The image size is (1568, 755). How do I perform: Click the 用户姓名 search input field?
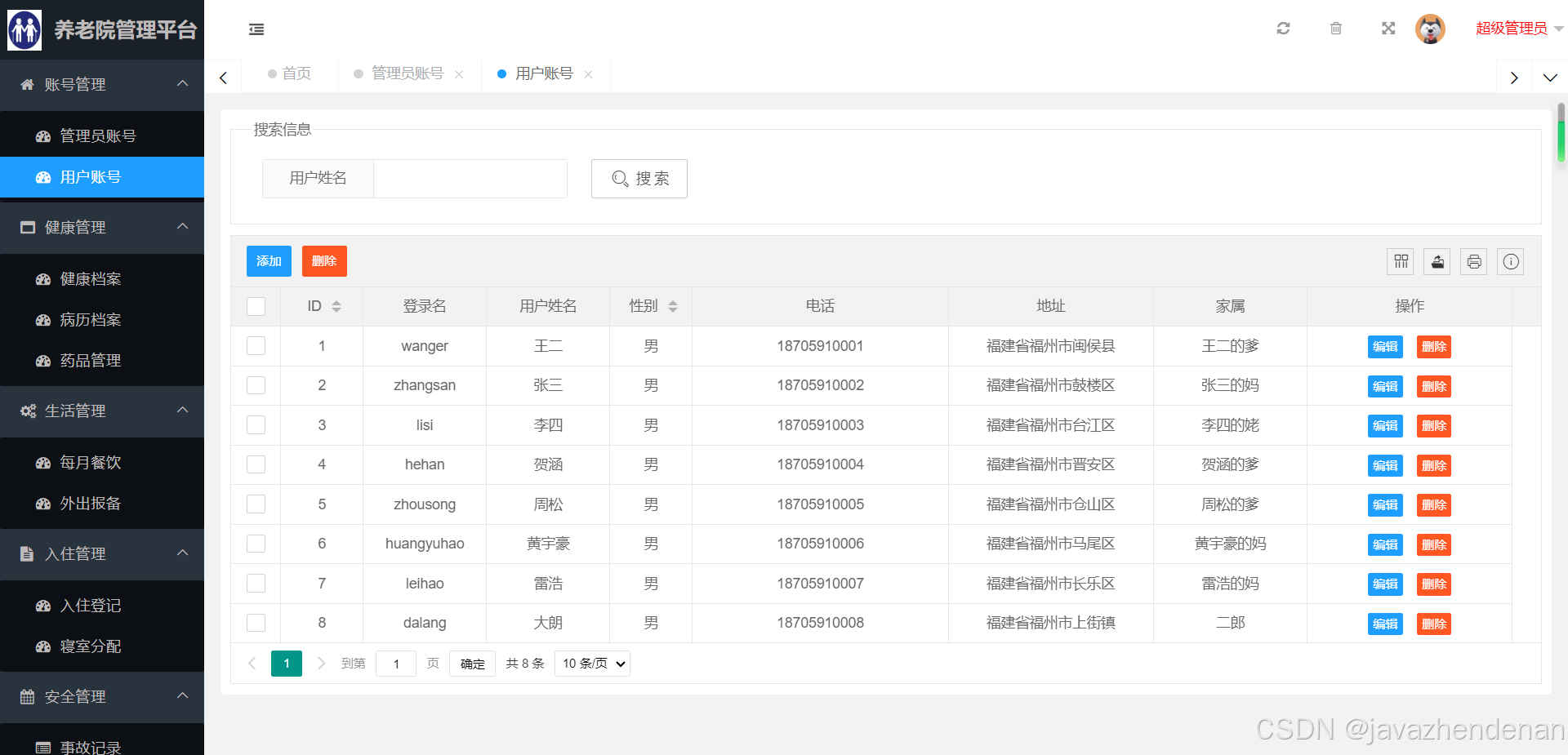pos(470,179)
